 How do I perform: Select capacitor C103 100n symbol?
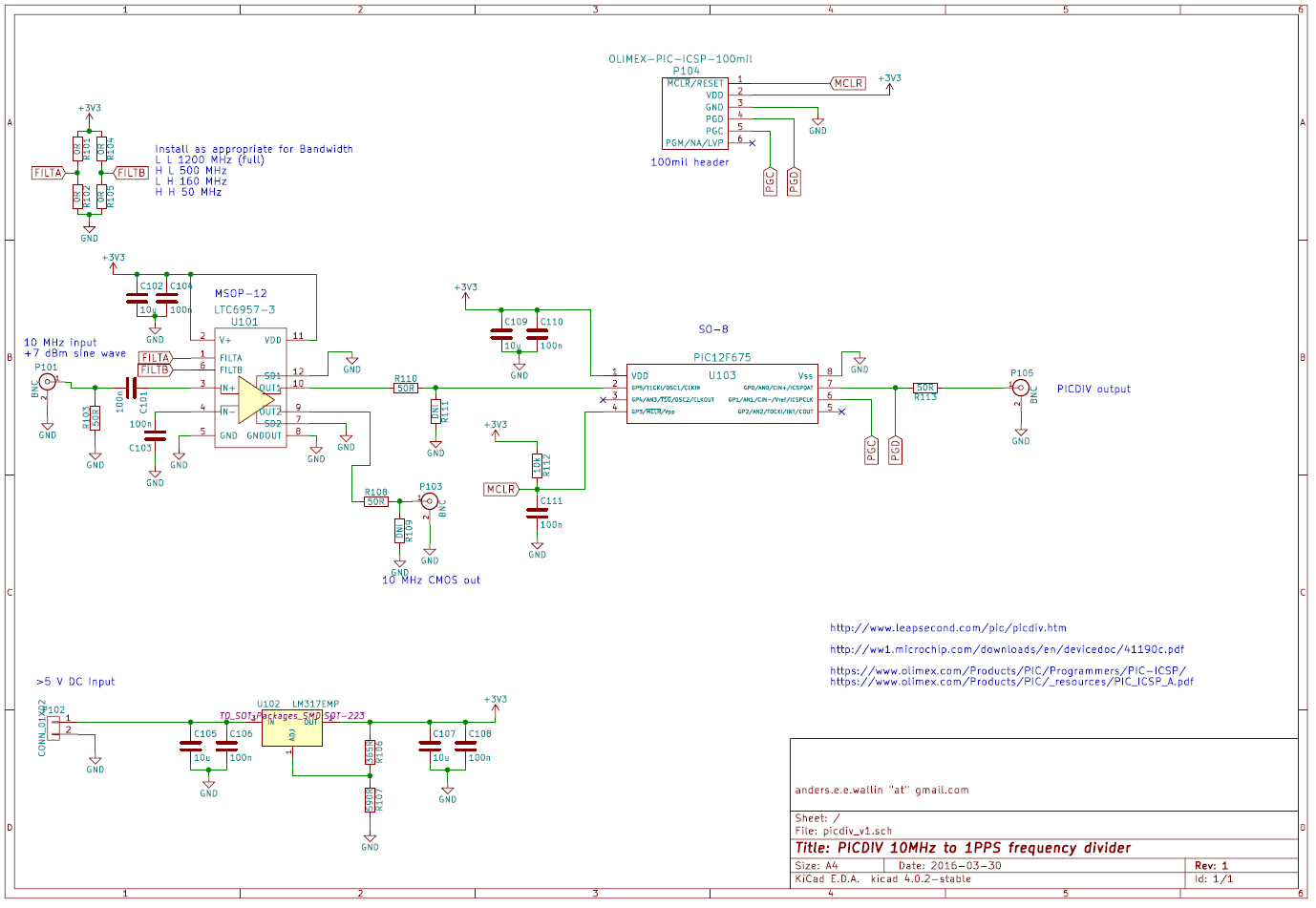[x=155, y=435]
